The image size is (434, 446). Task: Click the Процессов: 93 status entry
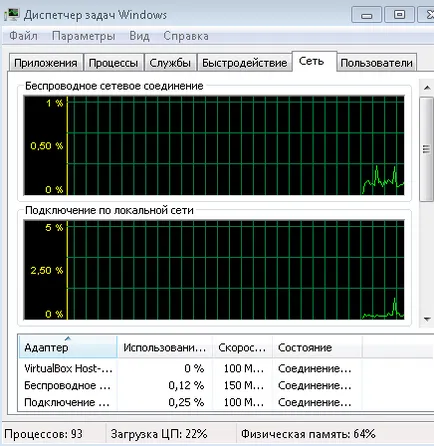pos(43,434)
